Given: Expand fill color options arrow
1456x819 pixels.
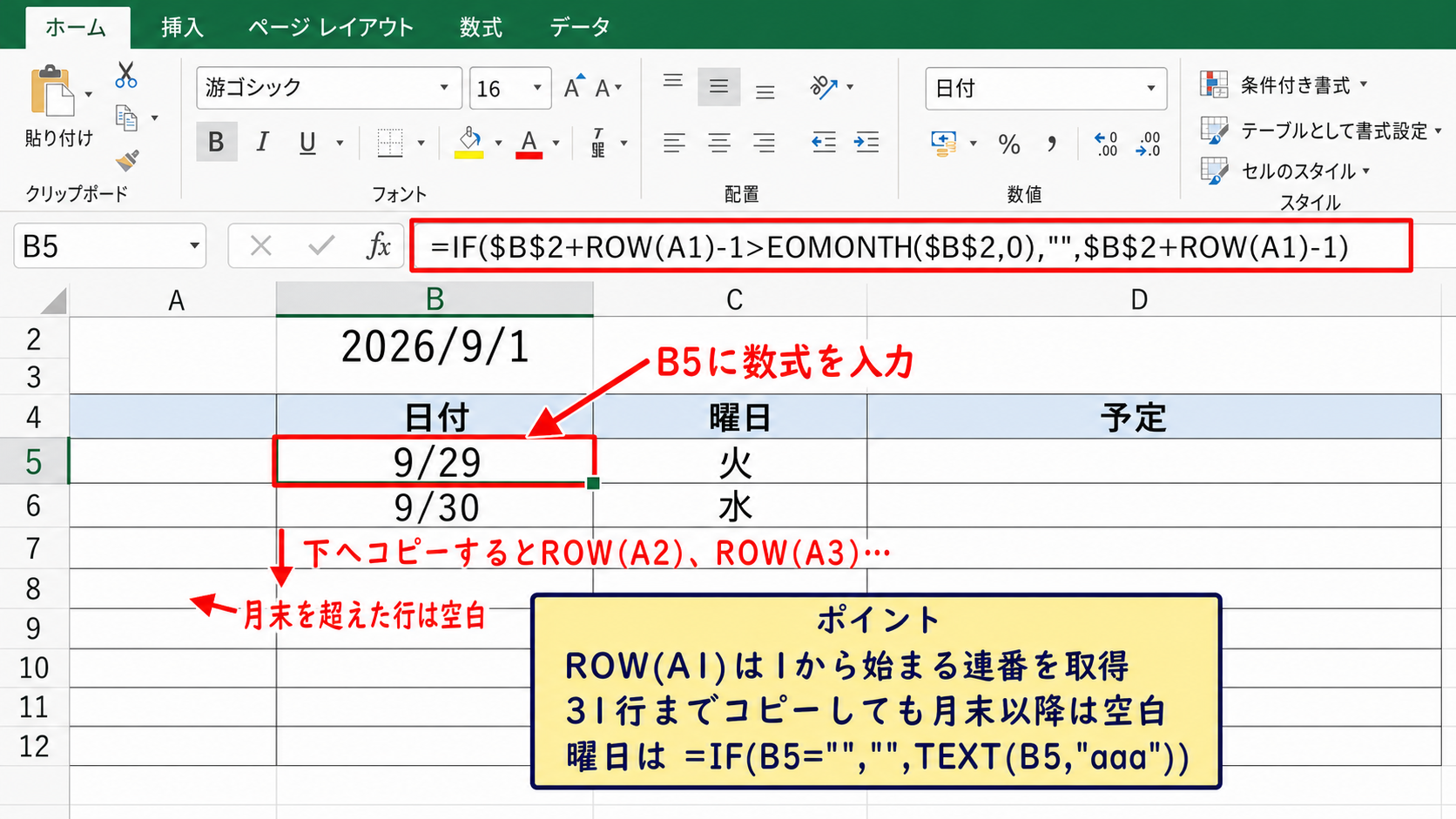Looking at the screenshot, I should 498,143.
